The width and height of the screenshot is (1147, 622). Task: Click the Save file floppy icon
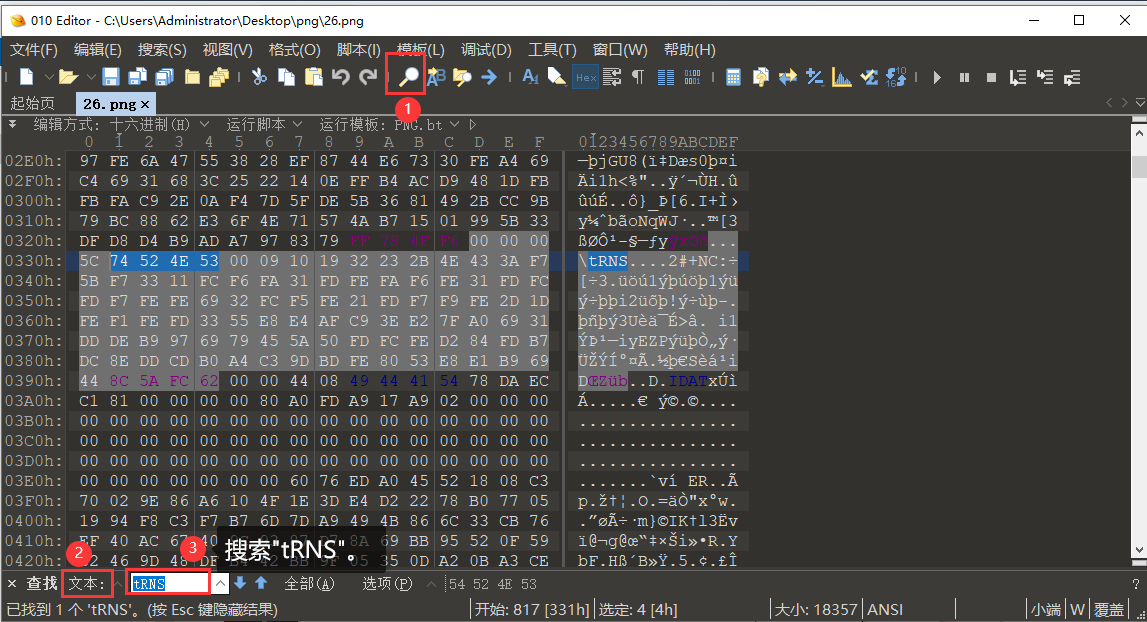pos(111,77)
